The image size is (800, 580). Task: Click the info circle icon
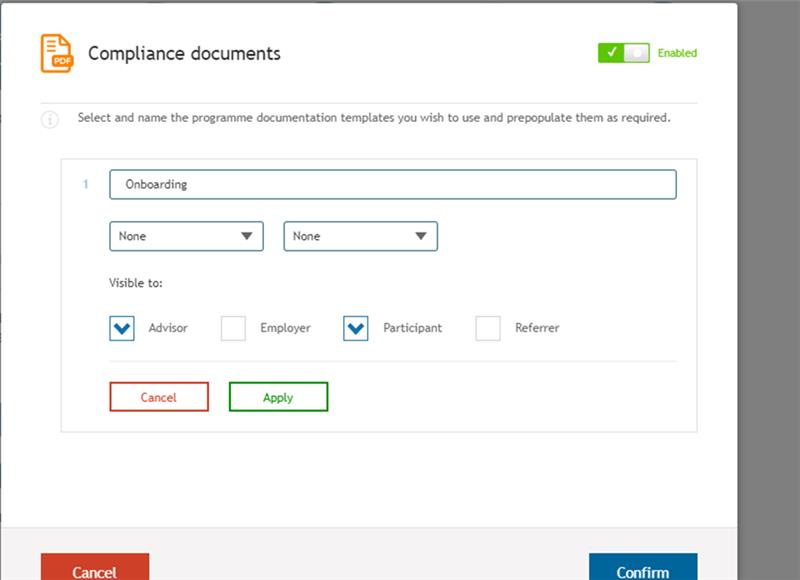coord(49,119)
